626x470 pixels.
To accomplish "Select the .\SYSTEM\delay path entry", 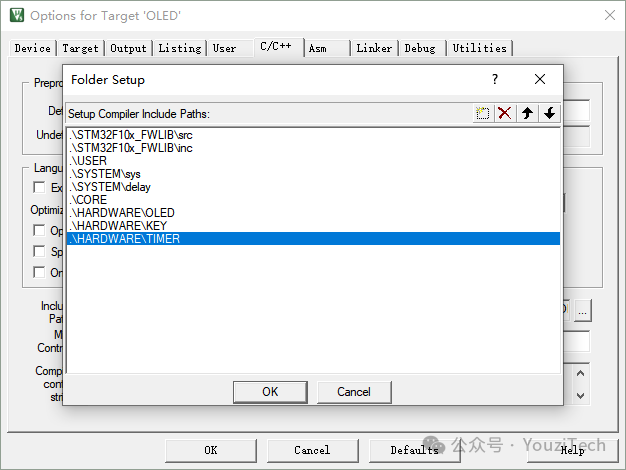I will [313, 187].
